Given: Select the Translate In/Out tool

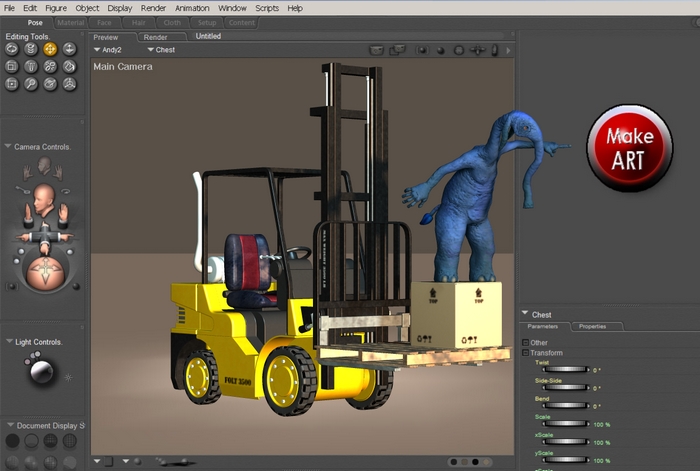Looking at the screenshot, I should (x=69, y=48).
